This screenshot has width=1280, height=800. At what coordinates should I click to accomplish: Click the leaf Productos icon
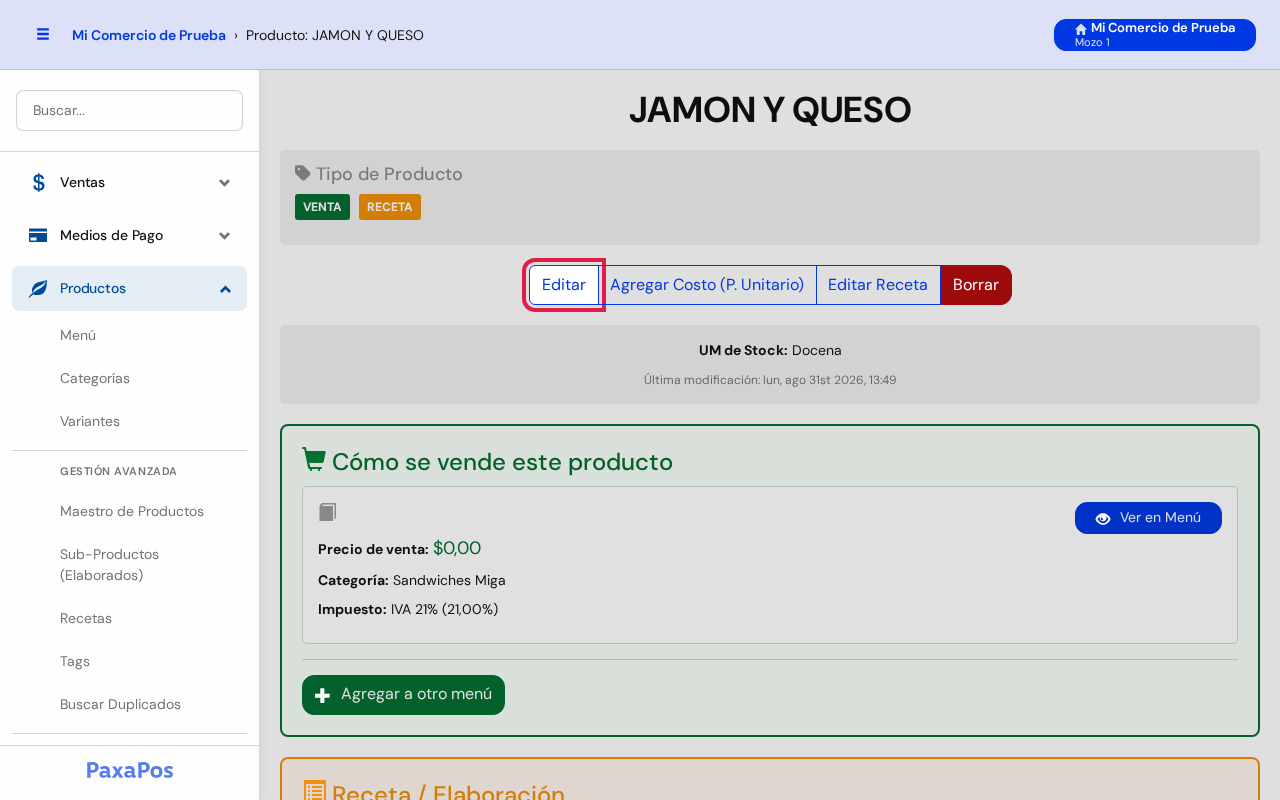point(38,288)
